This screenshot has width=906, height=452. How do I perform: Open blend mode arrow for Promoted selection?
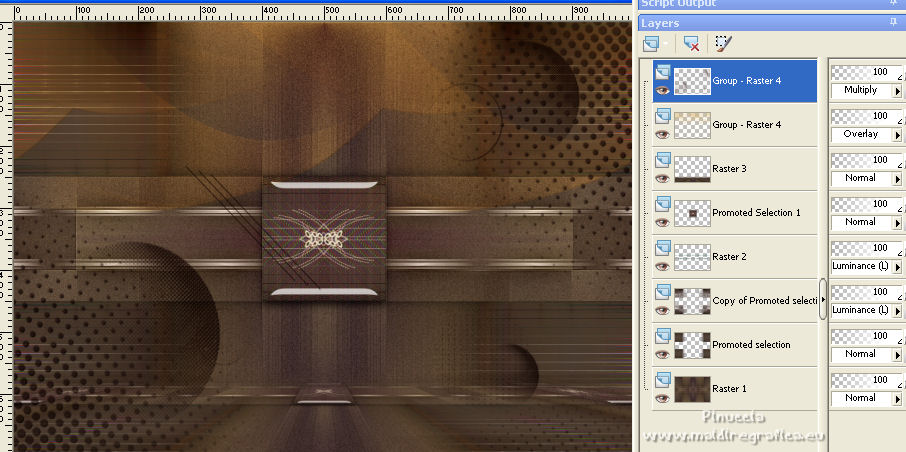pos(898,354)
